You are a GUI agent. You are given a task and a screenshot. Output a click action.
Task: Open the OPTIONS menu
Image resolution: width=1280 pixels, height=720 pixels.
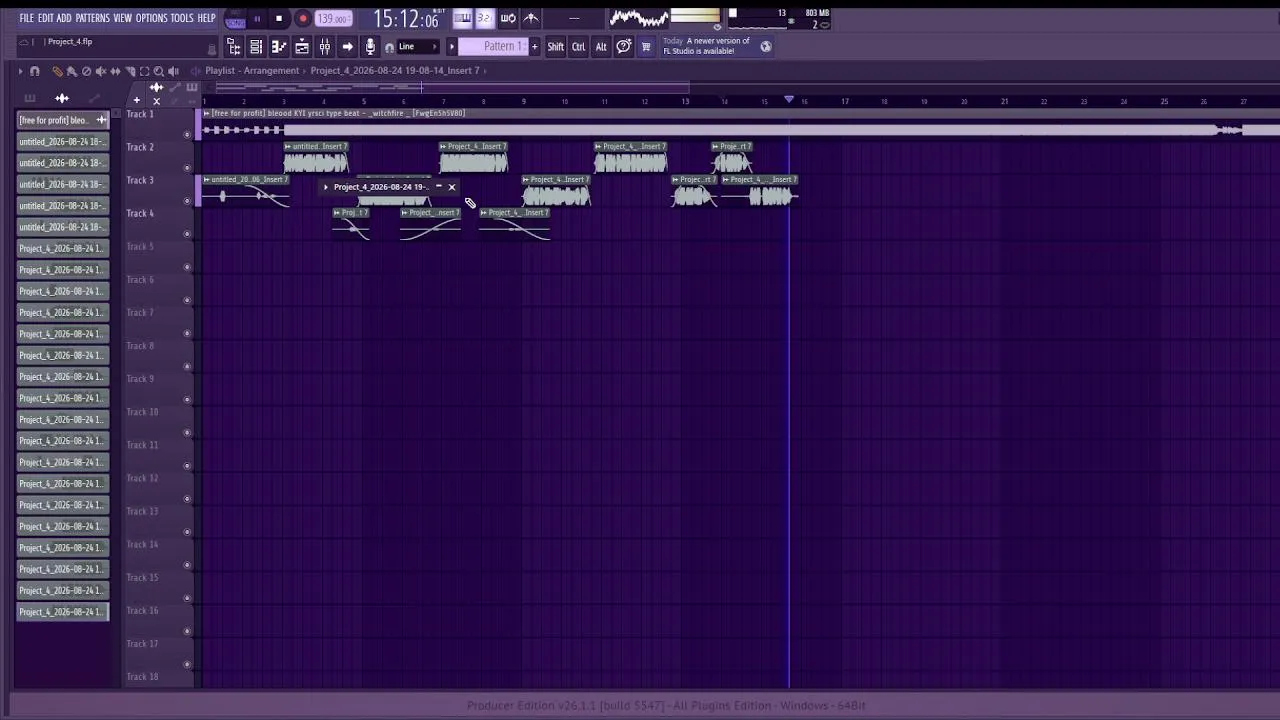click(151, 18)
